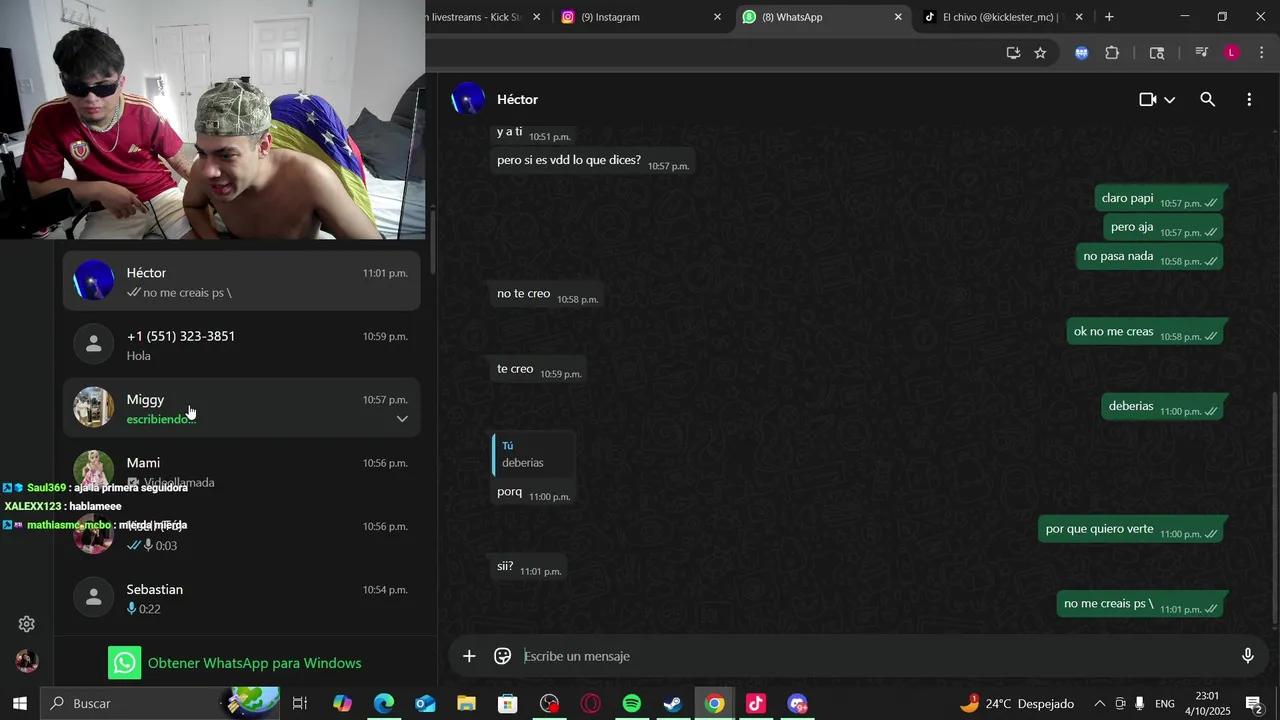Click the plus attach button
The width and height of the screenshot is (1280, 720).
[x=469, y=656]
